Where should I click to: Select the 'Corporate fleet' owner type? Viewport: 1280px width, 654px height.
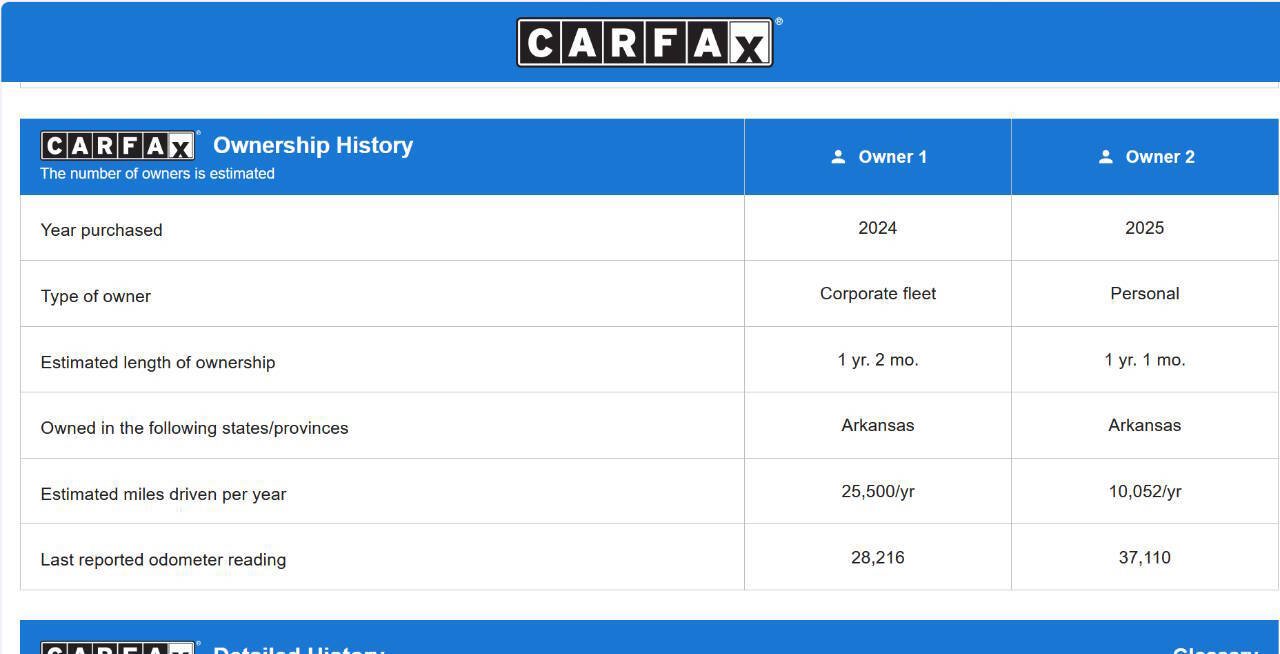(x=878, y=294)
